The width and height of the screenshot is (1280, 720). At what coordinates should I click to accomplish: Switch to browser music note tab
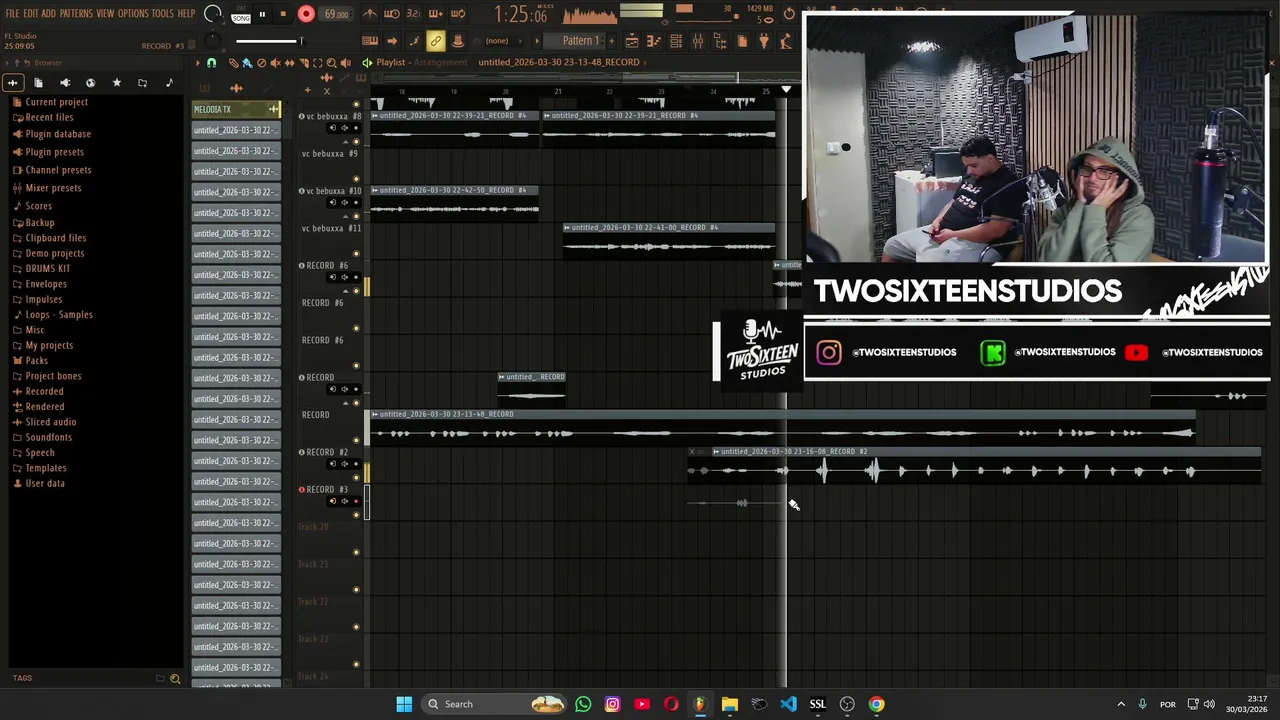168,83
